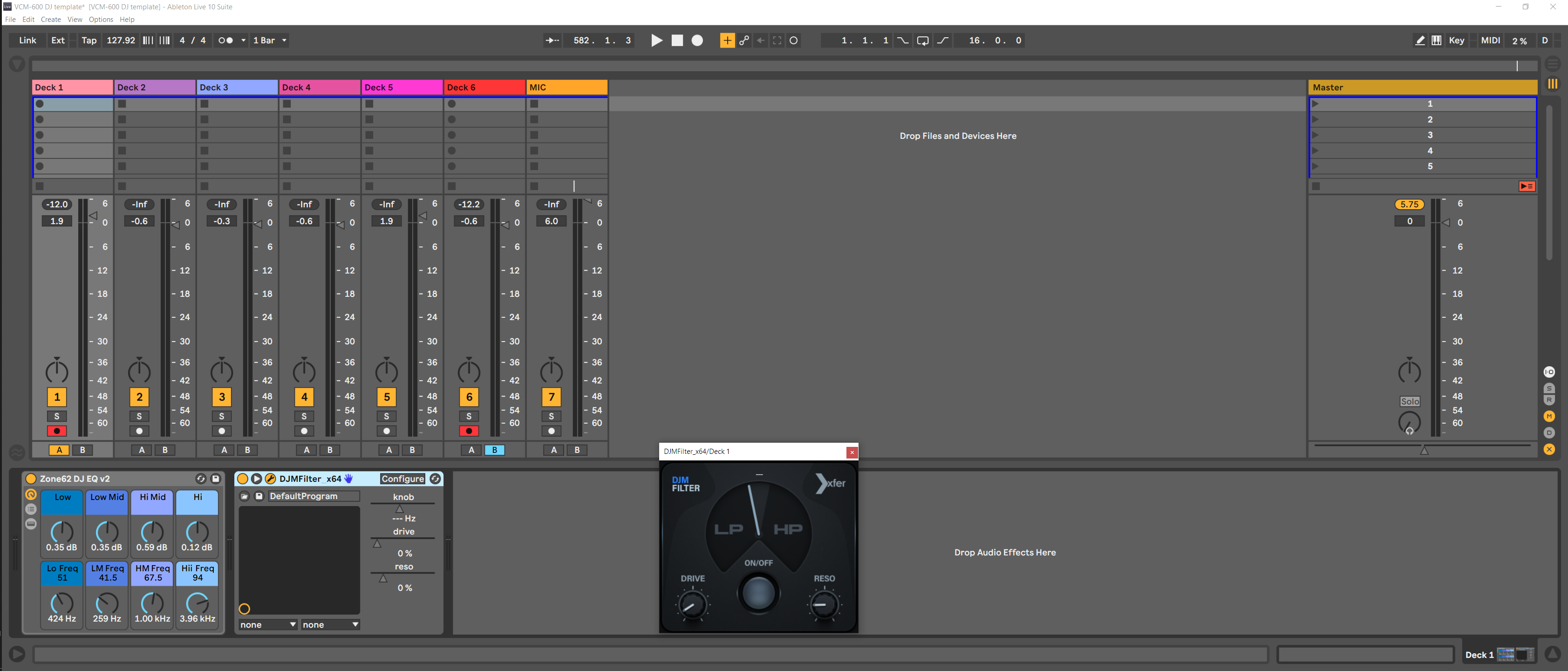This screenshot has width=1568, height=671.
Task: Toggle Punch-In switch icon
Action: click(903, 40)
